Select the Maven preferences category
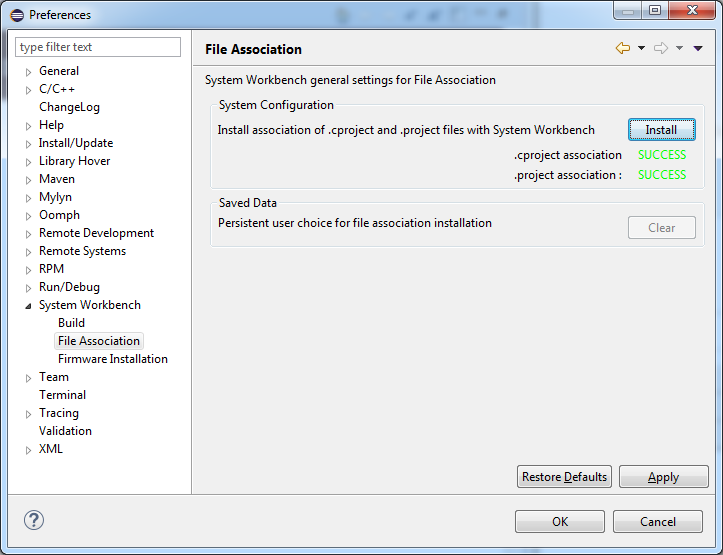723x555 pixels. coord(57,179)
